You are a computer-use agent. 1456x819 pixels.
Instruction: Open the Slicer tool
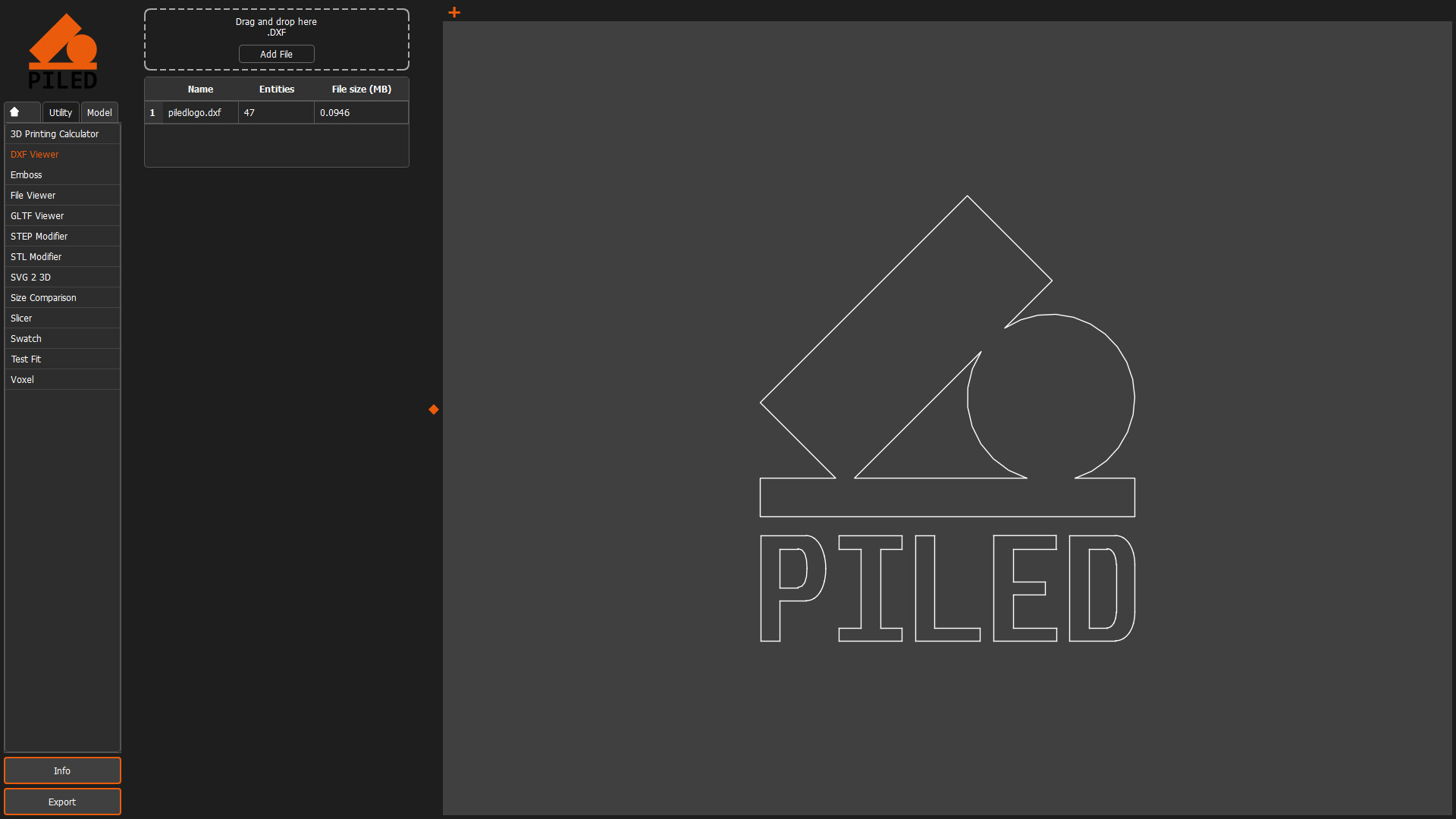point(21,318)
